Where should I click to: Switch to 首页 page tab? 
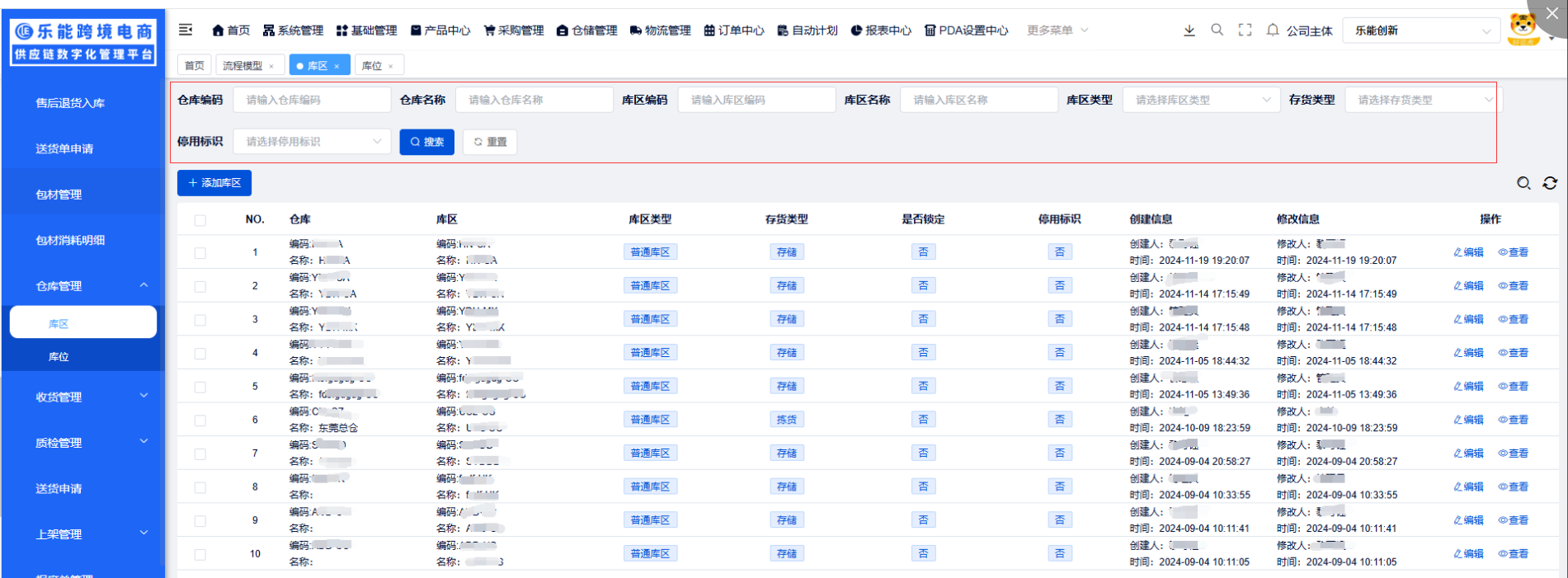(x=195, y=66)
